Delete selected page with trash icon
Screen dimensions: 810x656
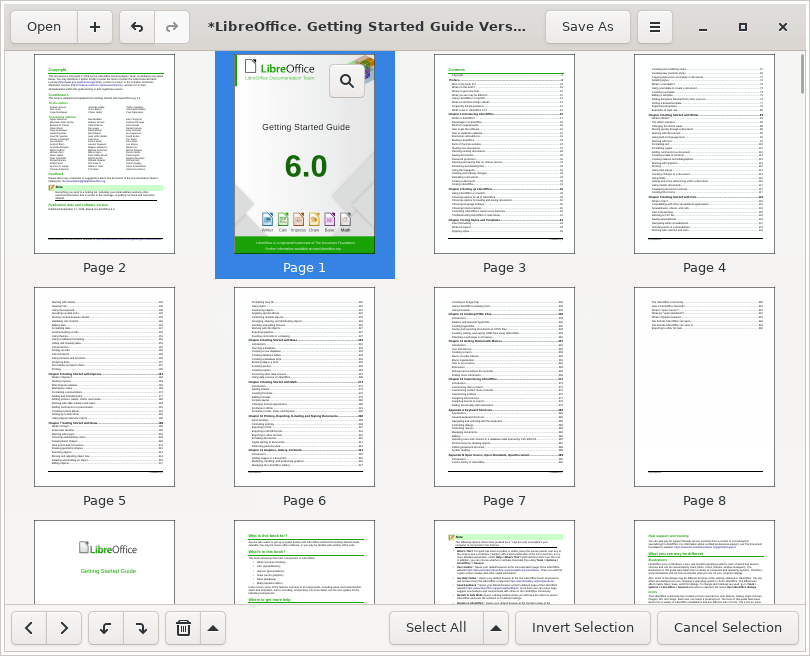pos(183,628)
